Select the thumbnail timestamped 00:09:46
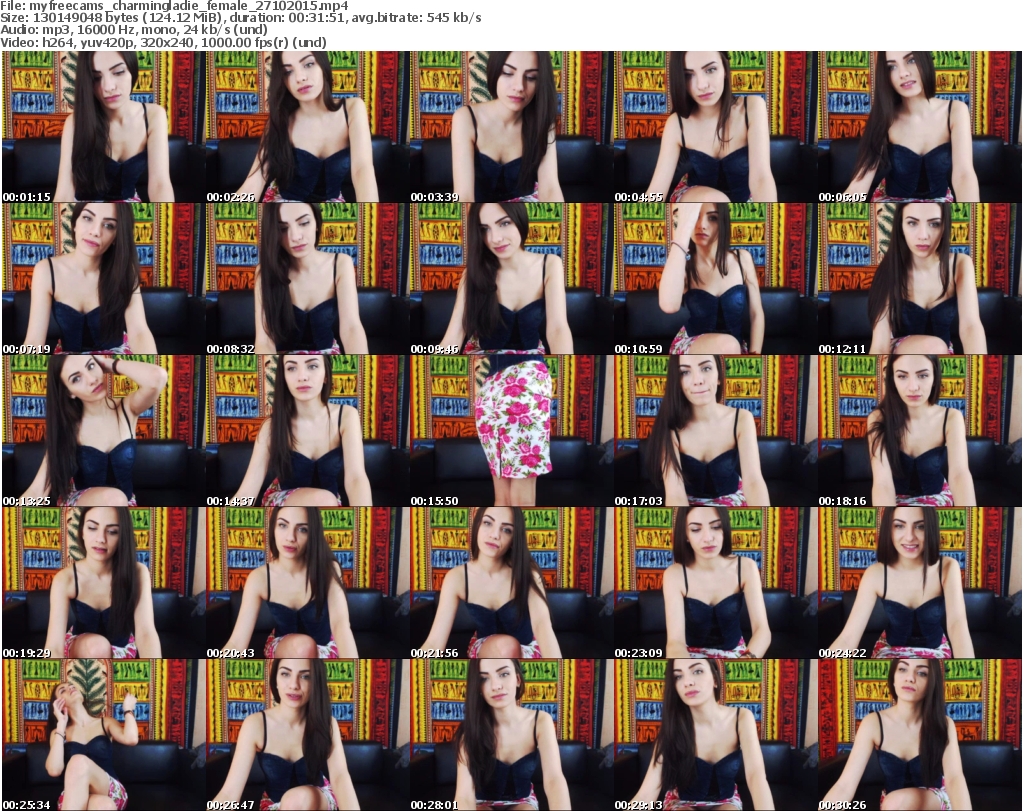Viewport: 1024px width, 811px height. tap(511, 279)
